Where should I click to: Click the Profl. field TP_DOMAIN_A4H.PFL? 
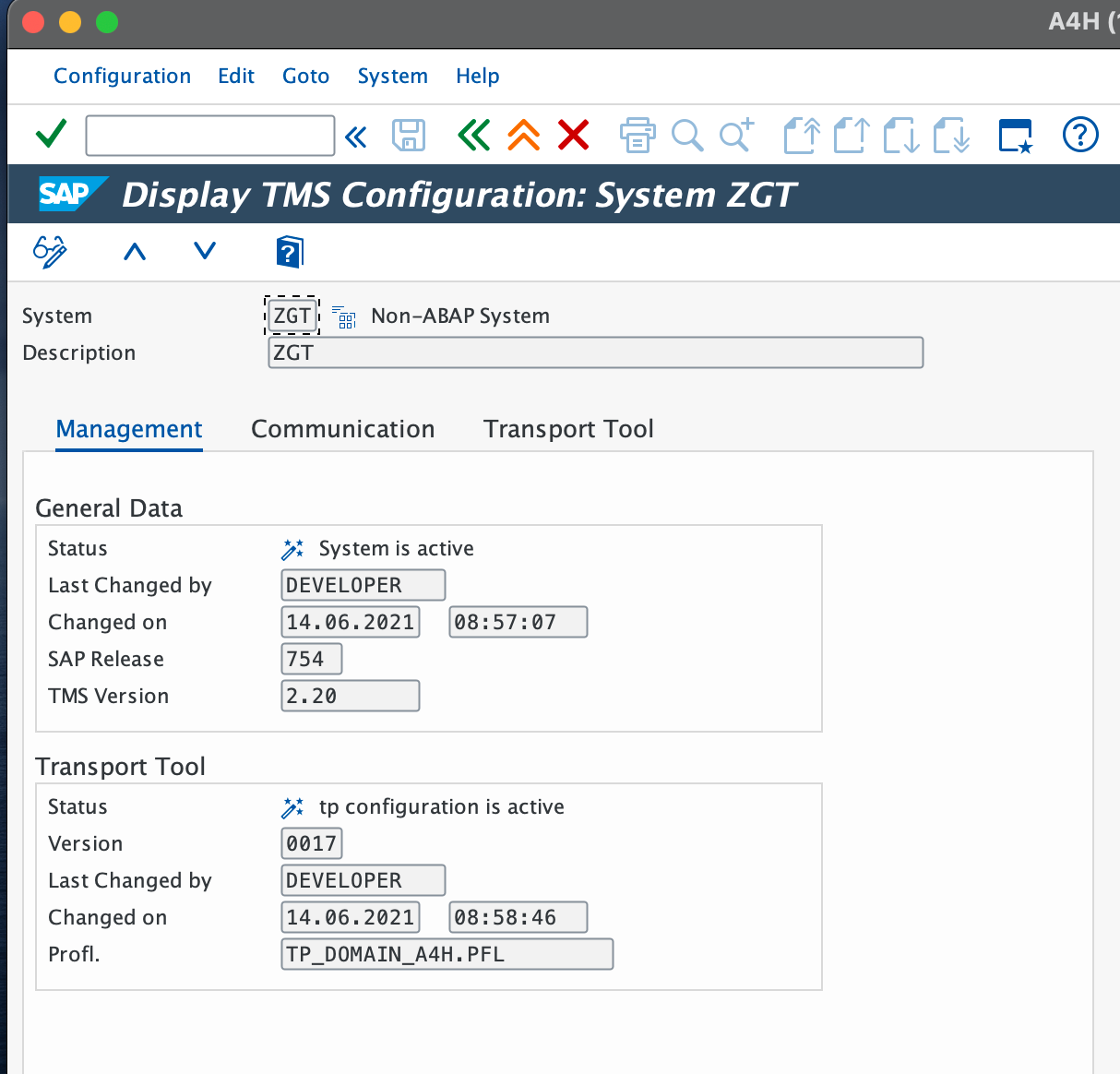(x=447, y=954)
